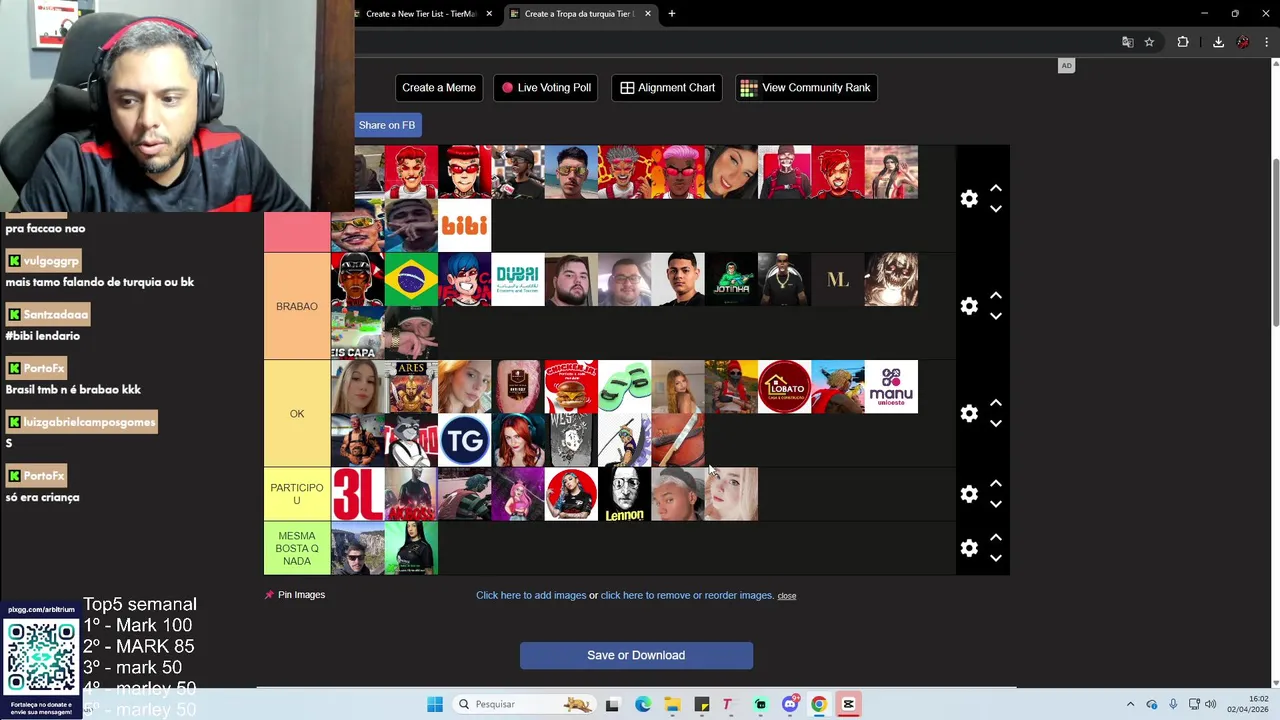
Task: Click the small 'close' link
Action: pos(787,596)
